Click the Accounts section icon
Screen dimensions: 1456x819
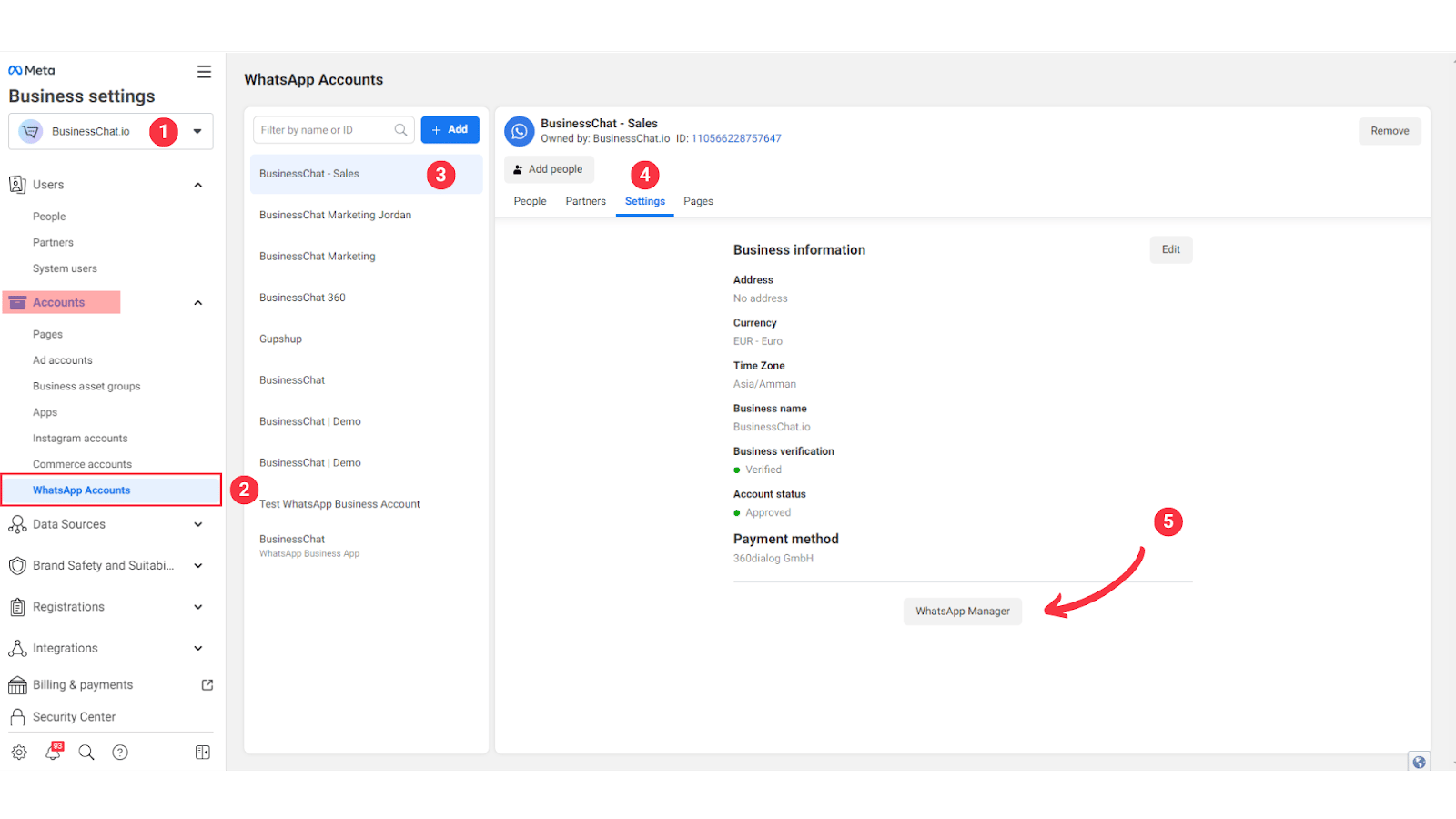pyautogui.click(x=17, y=302)
